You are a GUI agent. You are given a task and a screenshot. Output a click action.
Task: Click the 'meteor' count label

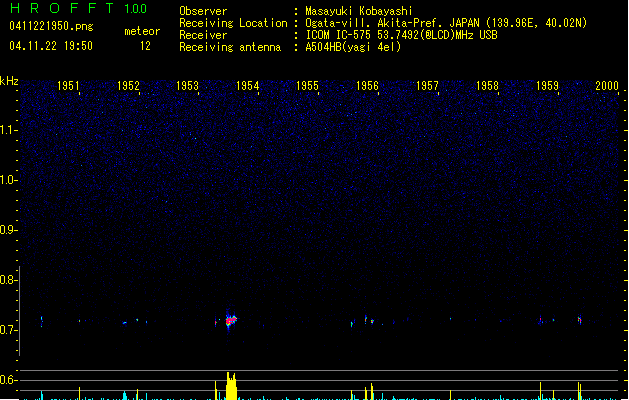pos(142,31)
